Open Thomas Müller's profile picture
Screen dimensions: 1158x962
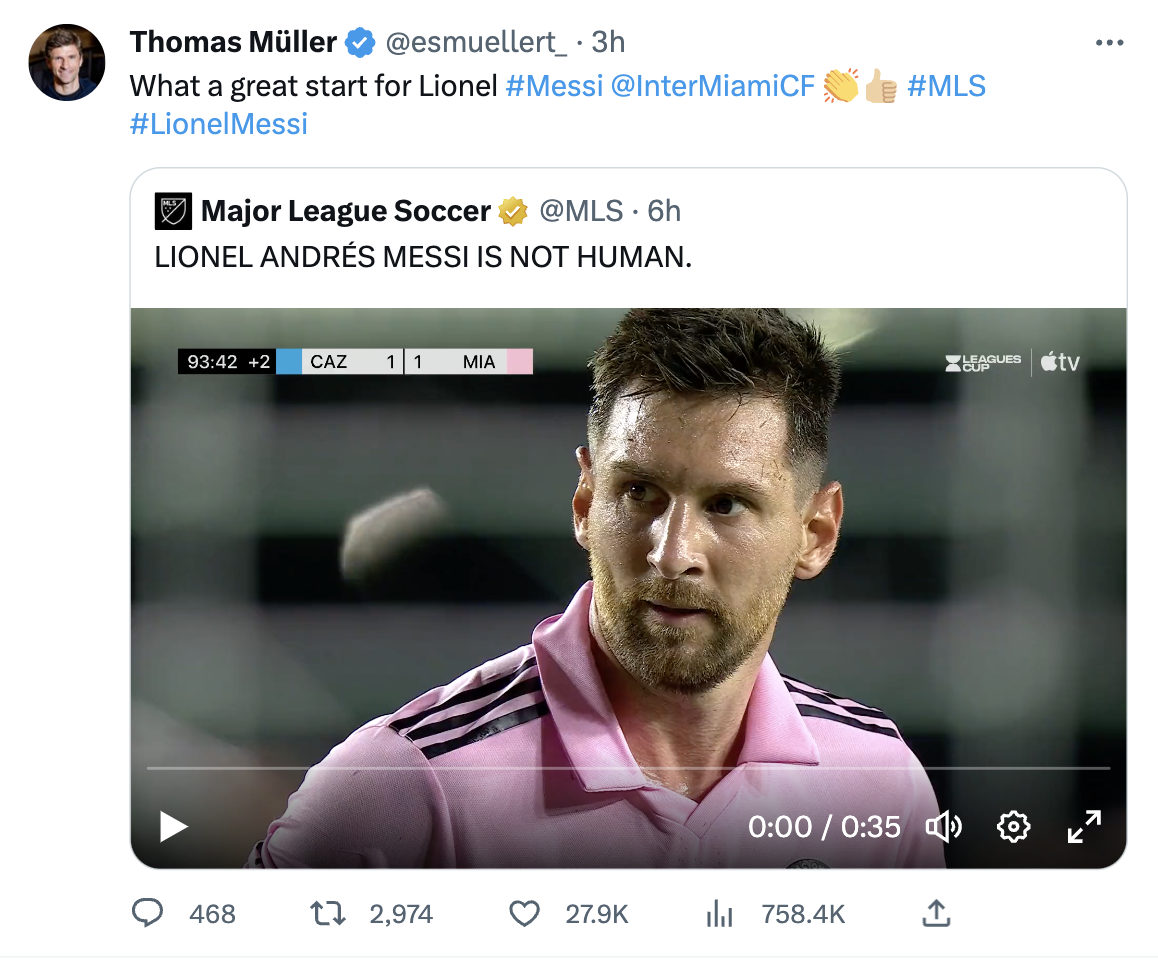pyautogui.click(x=67, y=63)
